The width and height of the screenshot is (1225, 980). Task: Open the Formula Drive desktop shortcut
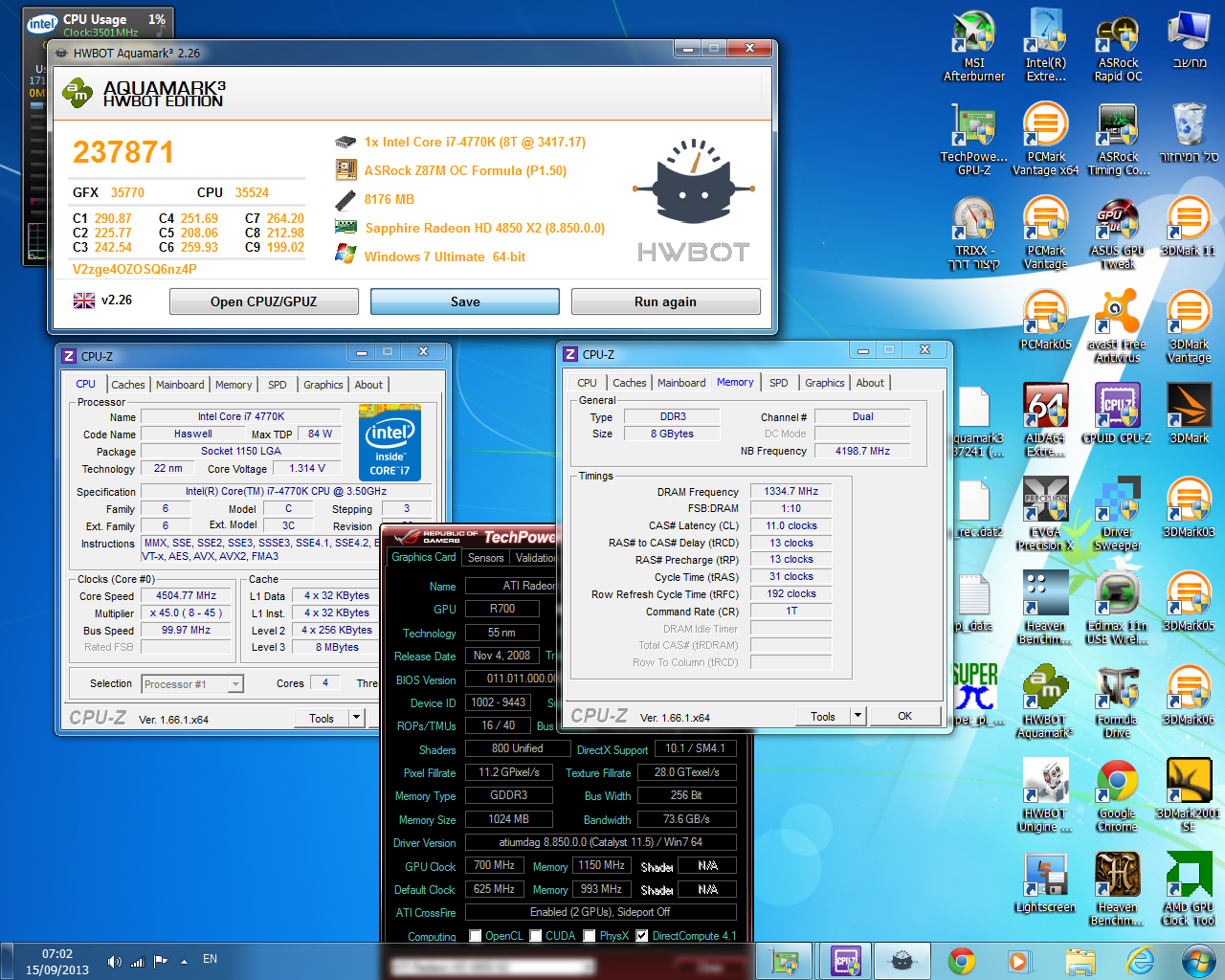click(1118, 702)
